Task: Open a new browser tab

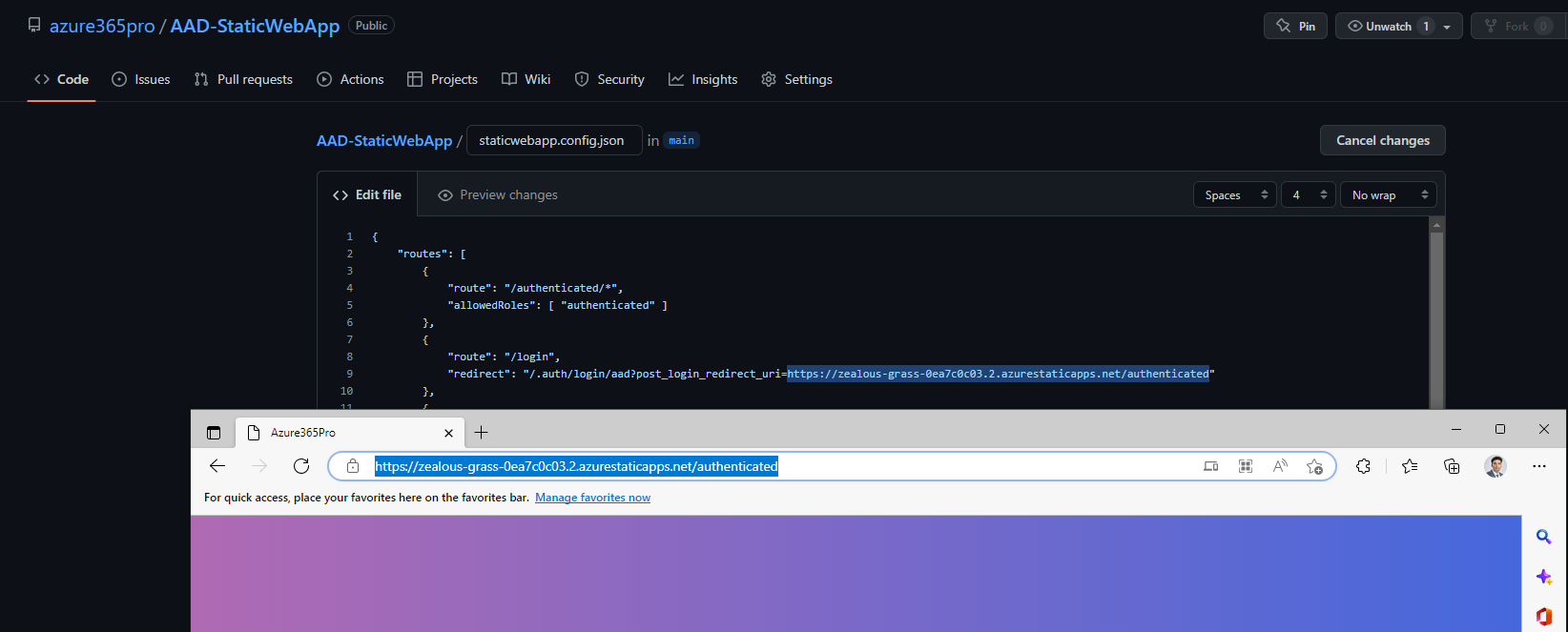Action: [x=482, y=433]
